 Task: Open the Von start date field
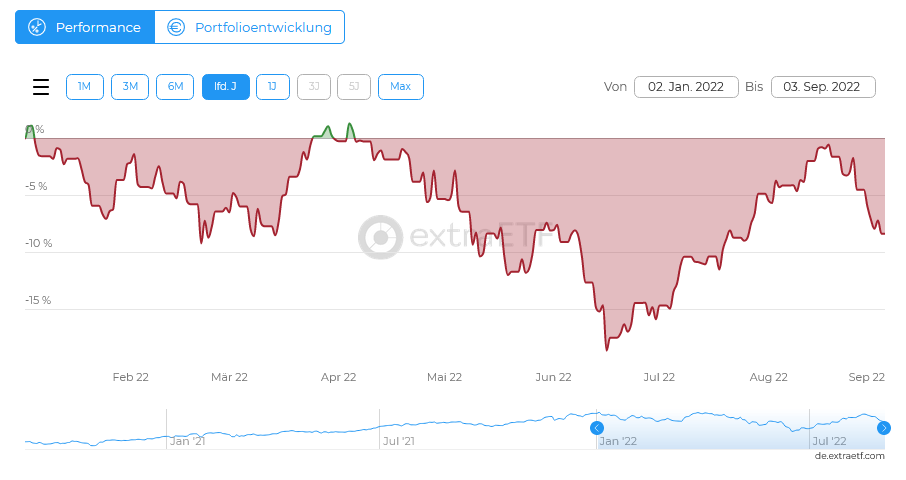pos(686,87)
